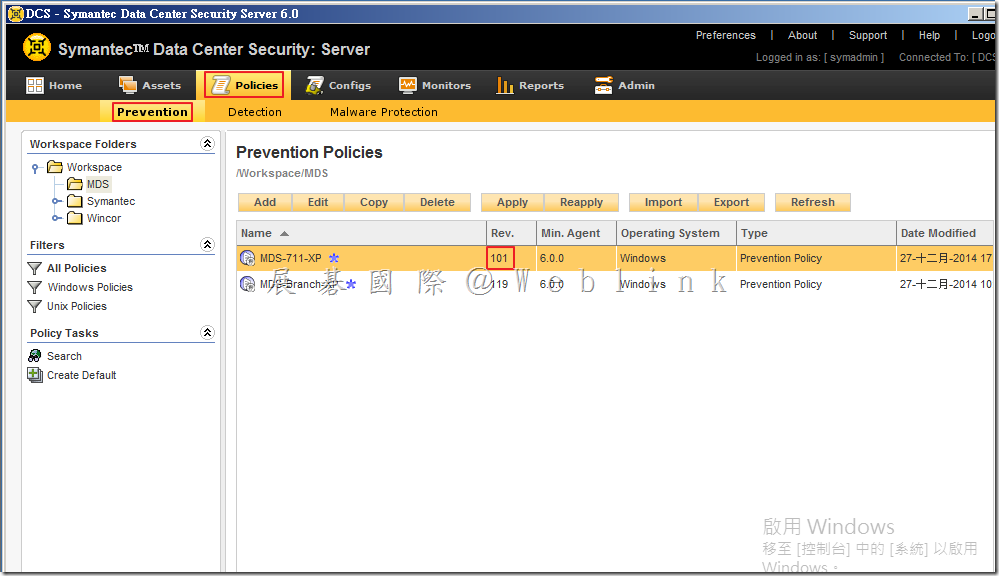Open the Home tab

click(54, 85)
